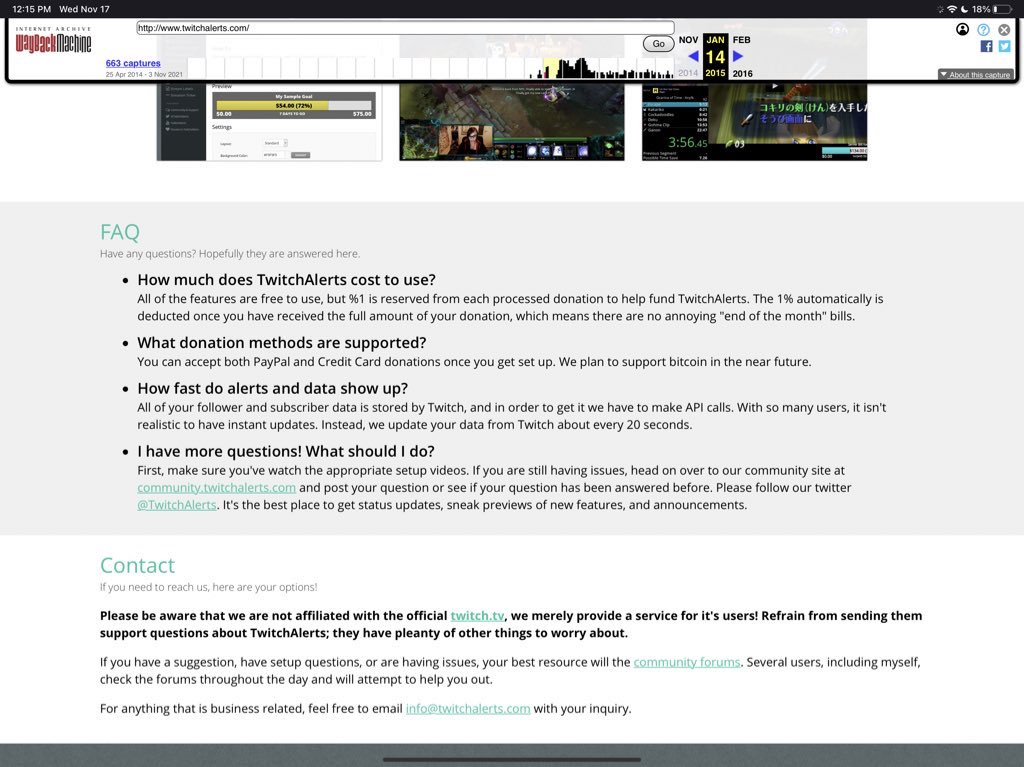The height and width of the screenshot is (767, 1024).
Task: Select year 2015 in the timeline
Action: click(715, 73)
